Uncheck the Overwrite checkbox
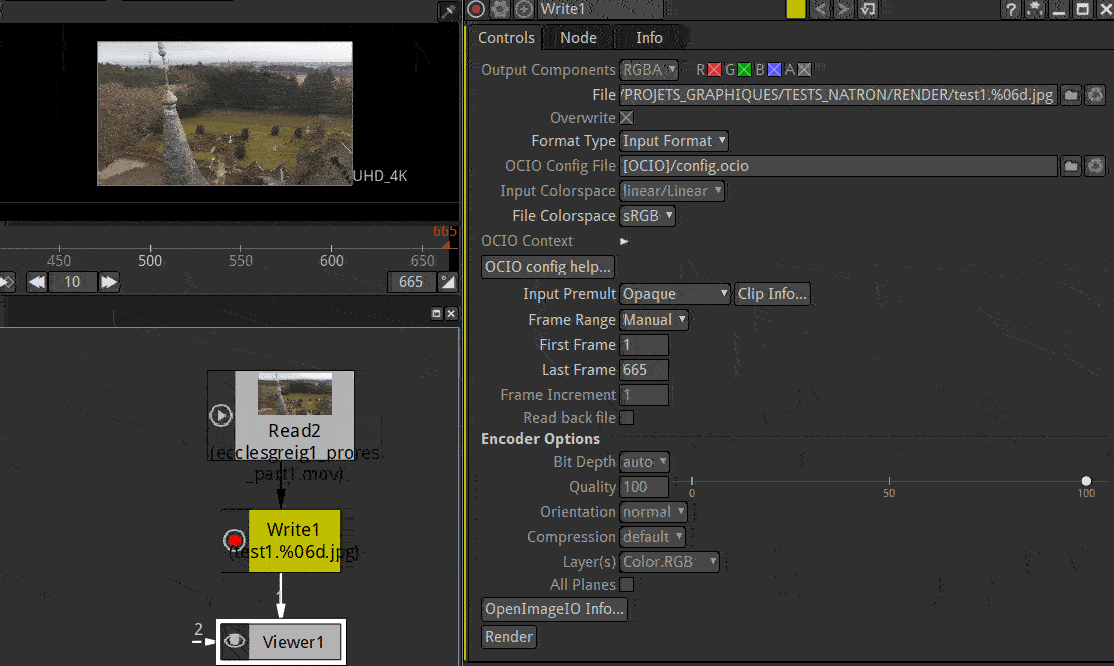The height and width of the screenshot is (666, 1114). (x=627, y=118)
